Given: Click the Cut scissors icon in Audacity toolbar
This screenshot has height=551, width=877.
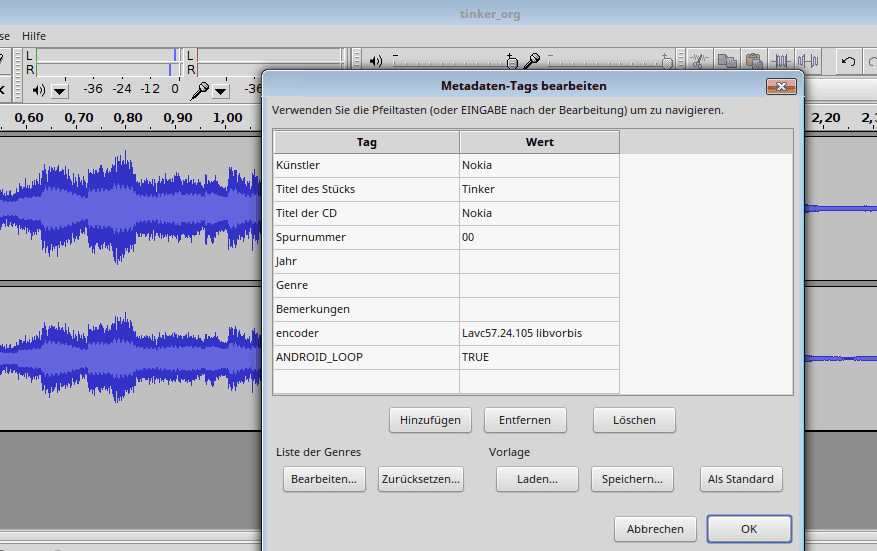Looking at the screenshot, I should coord(699,60).
